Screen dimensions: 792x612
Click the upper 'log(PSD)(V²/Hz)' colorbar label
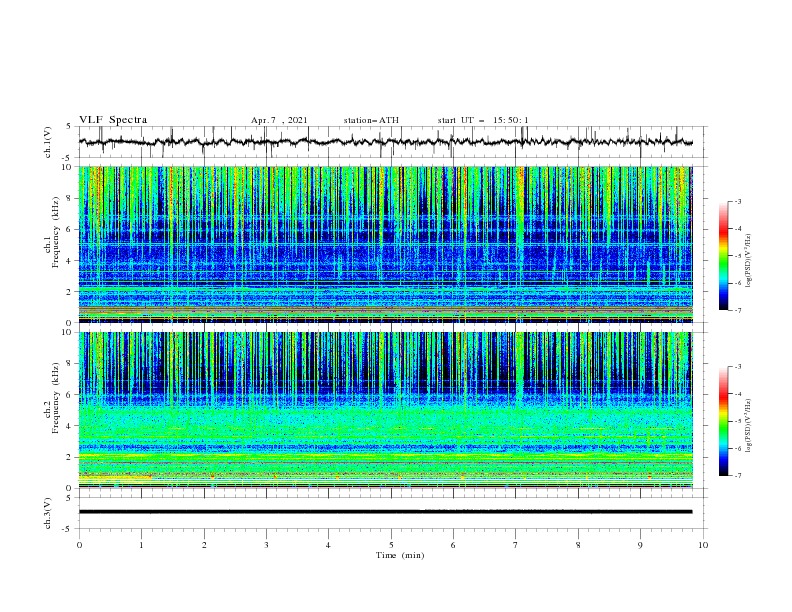pos(748,261)
